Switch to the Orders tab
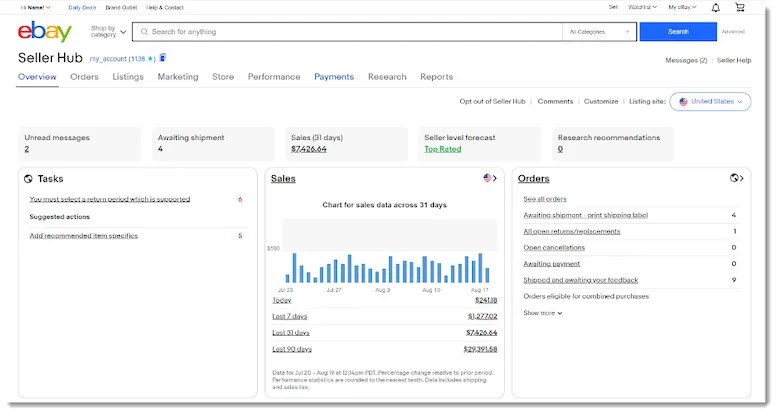The width and height of the screenshot is (776, 413). click(x=84, y=77)
